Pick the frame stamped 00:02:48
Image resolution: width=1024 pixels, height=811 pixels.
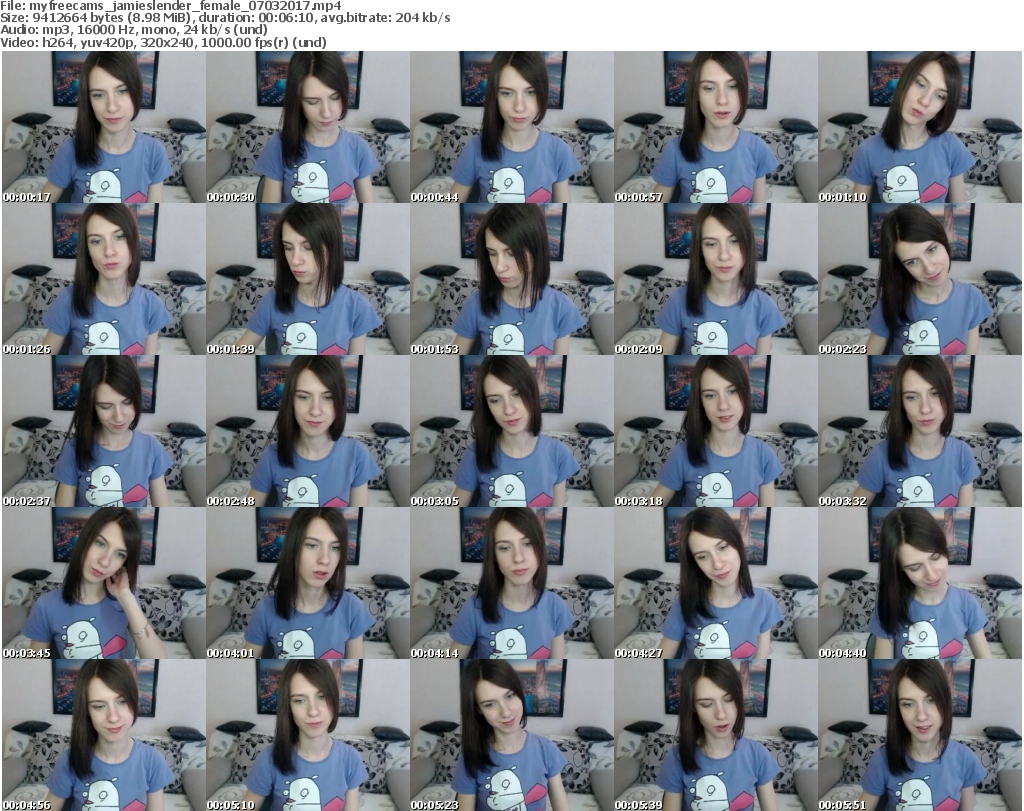pos(308,432)
